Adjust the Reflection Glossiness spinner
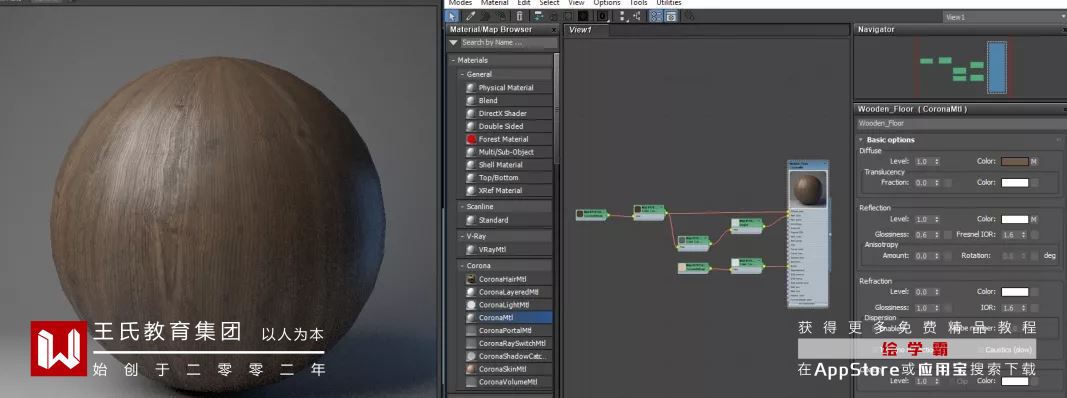The height and width of the screenshot is (398, 1067). [936, 235]
